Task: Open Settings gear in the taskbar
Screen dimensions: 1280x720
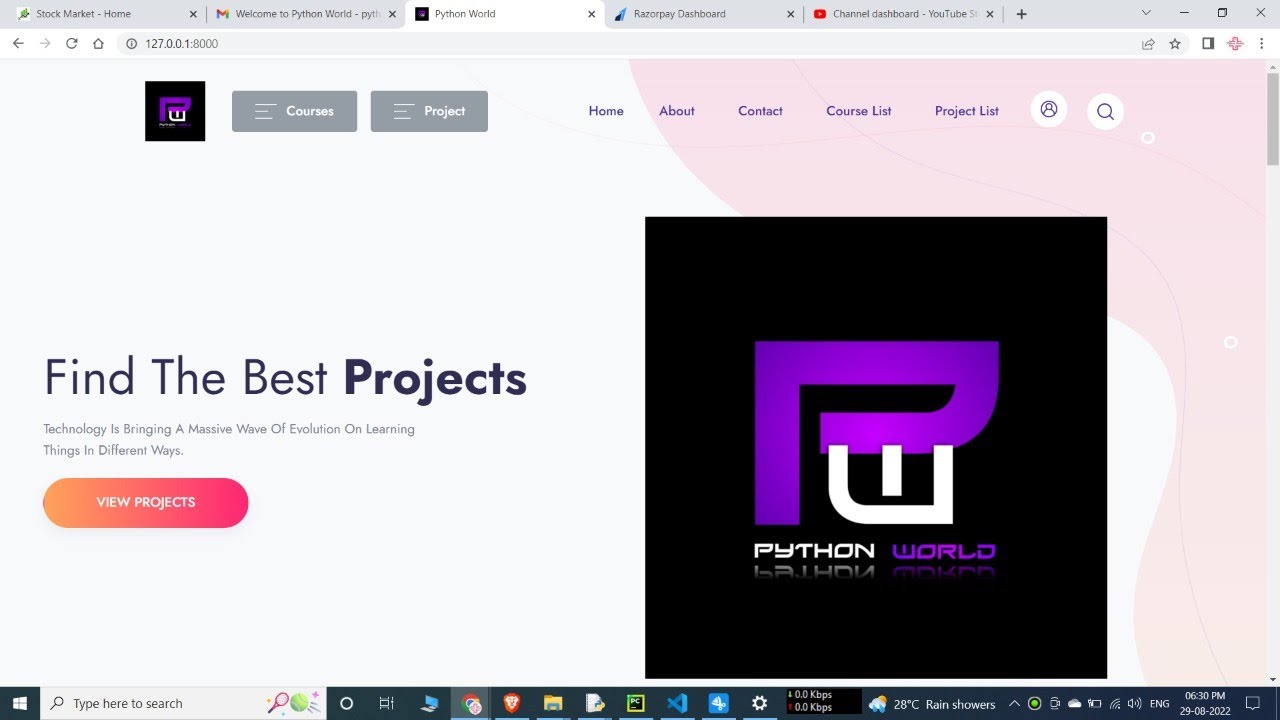Action: tap(760, 703)
